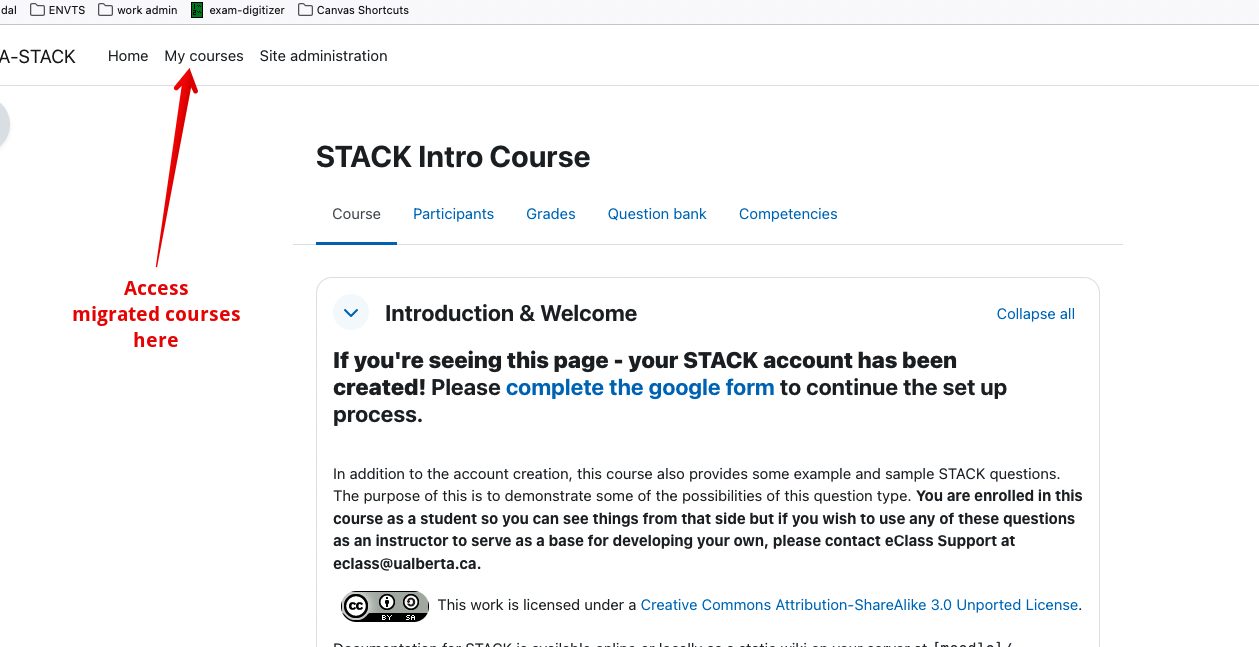Open the Question bank tab
Screen dimensions: 1259x647
[657, 214]
